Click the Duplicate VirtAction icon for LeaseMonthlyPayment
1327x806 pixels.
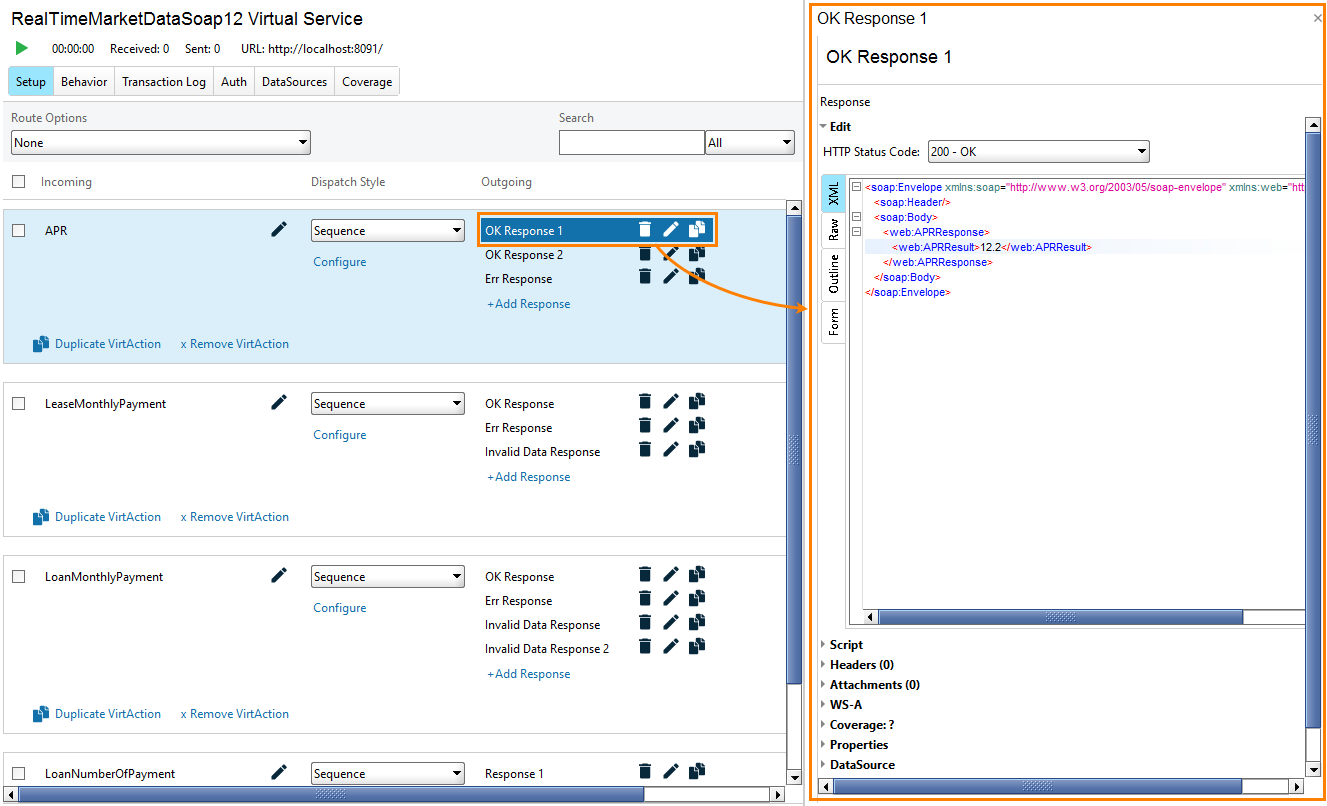pyautogui.click(x=42, y=516)
